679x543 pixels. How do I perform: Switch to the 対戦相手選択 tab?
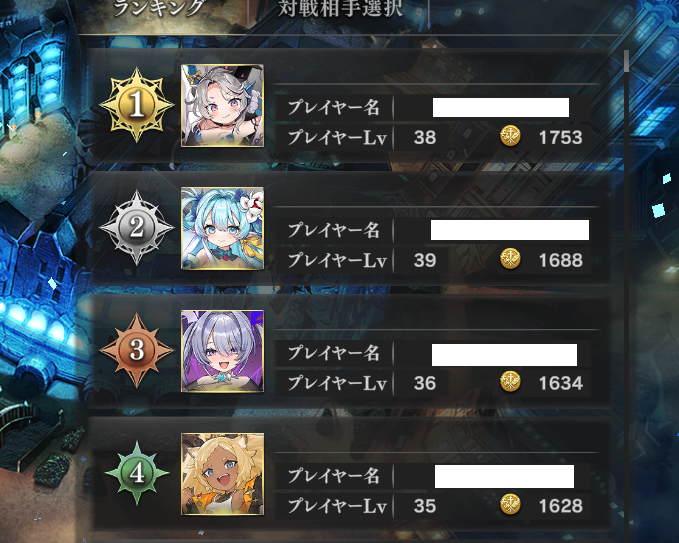coord(340,8)
